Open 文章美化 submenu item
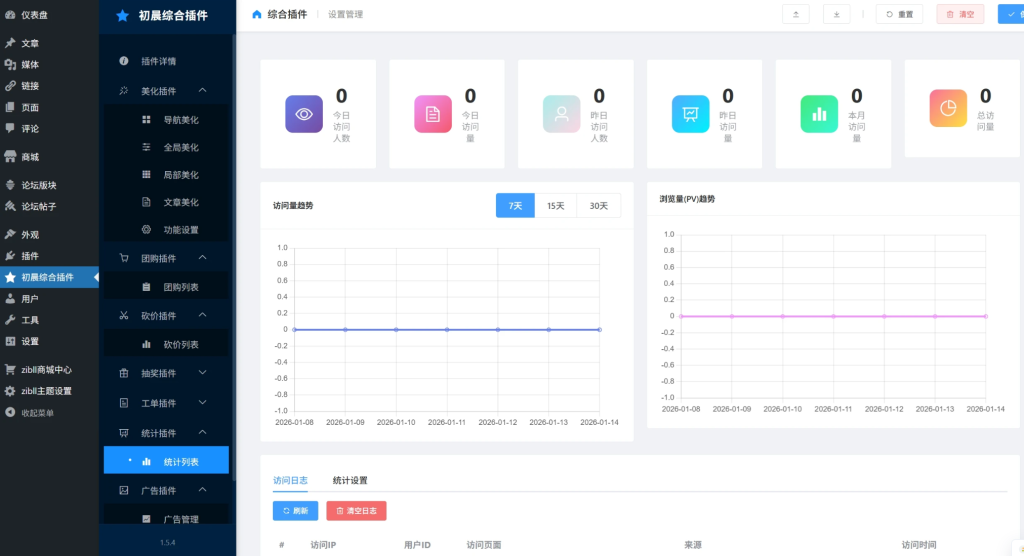 click(x=167, y=202)
